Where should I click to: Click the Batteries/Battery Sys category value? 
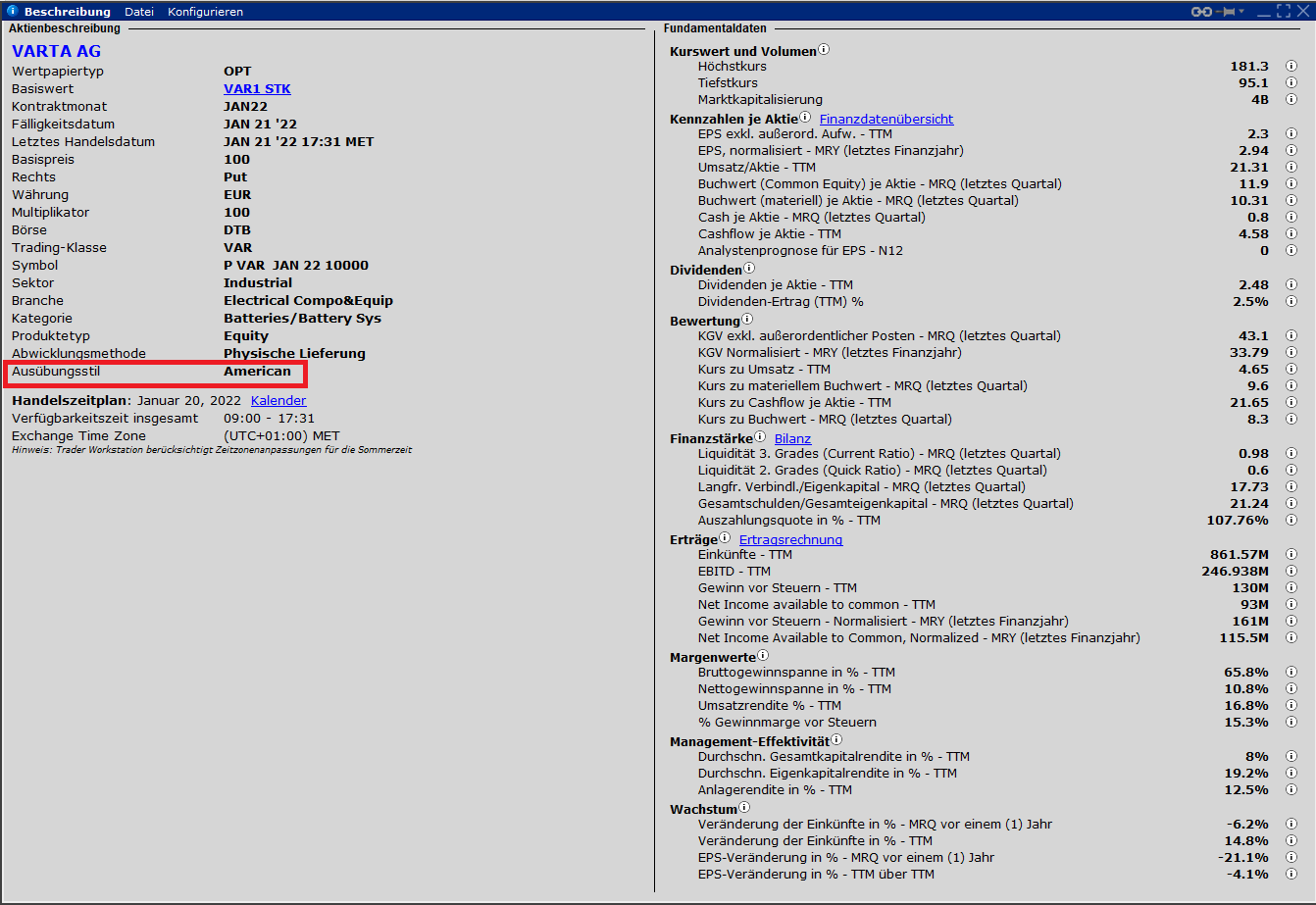coord(302,319)
